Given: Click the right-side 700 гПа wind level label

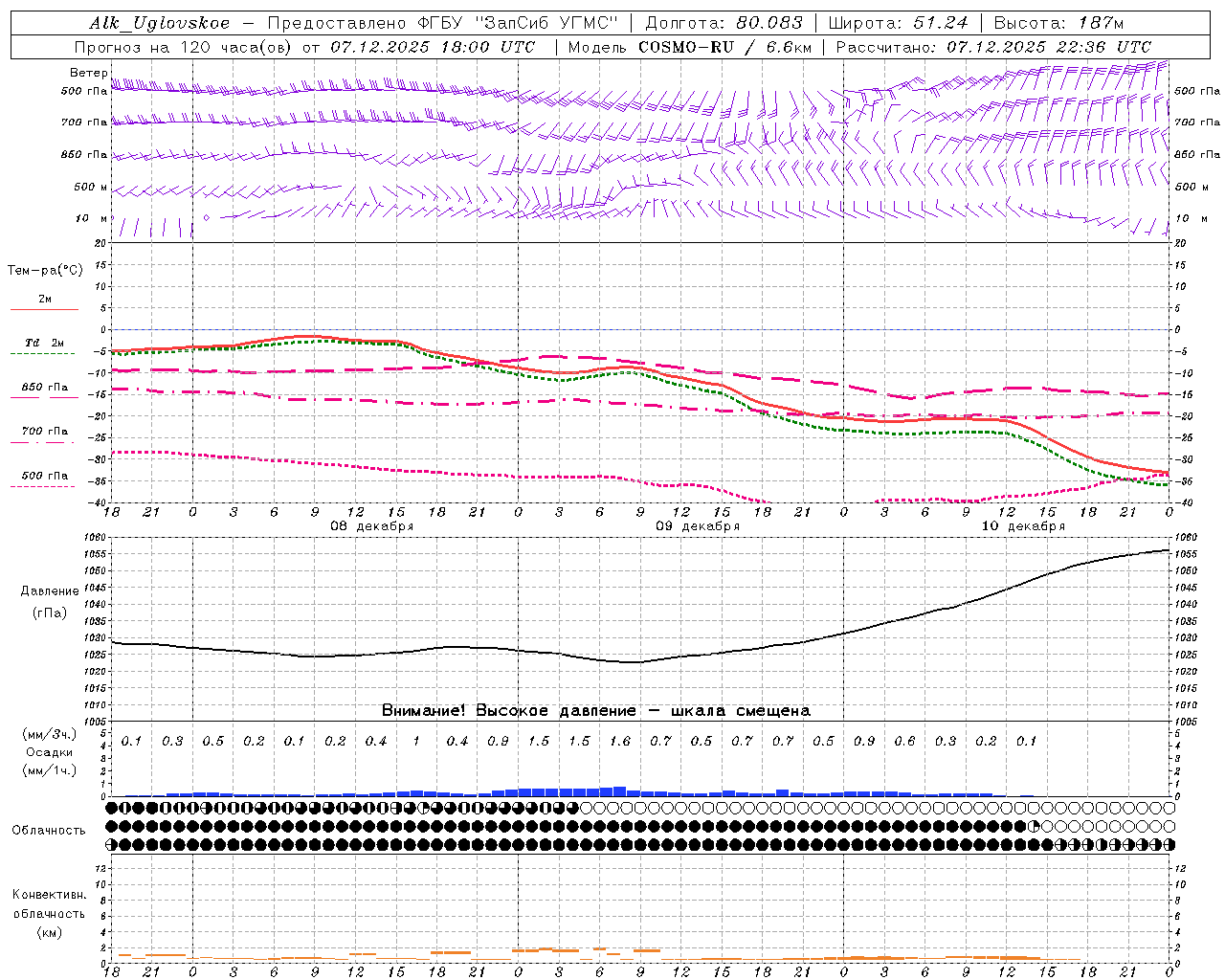Looking at the screenshot, I should coord(1197,122).
